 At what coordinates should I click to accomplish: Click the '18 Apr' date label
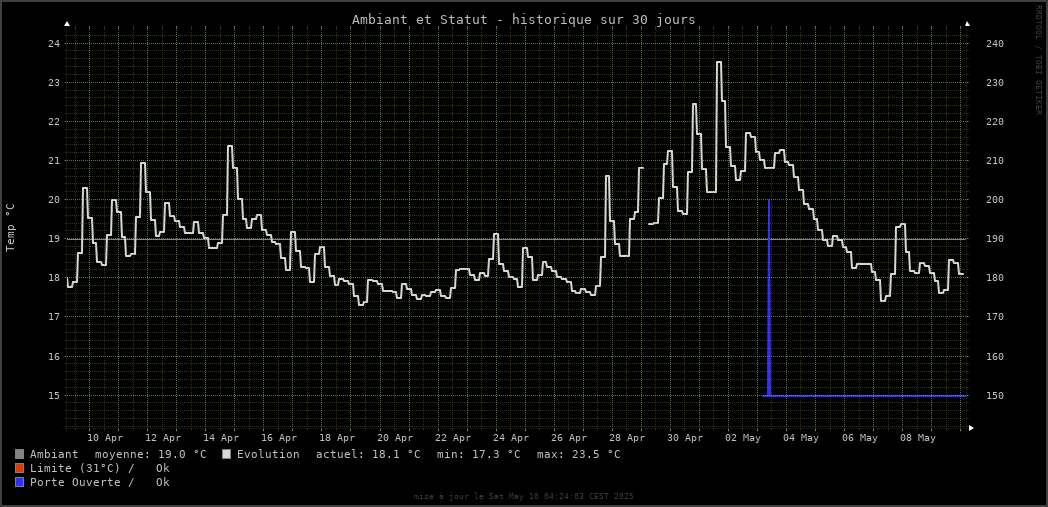[338, 438]
